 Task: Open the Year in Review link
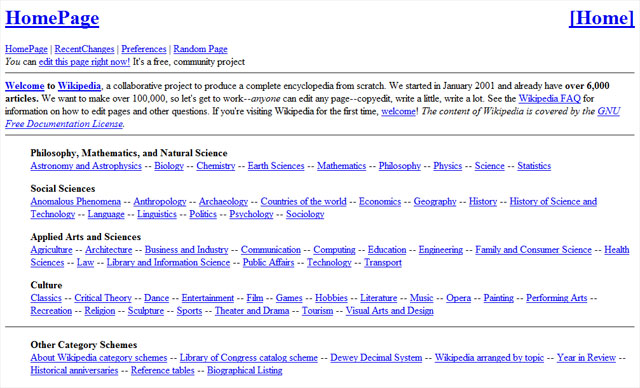[586, 358]
